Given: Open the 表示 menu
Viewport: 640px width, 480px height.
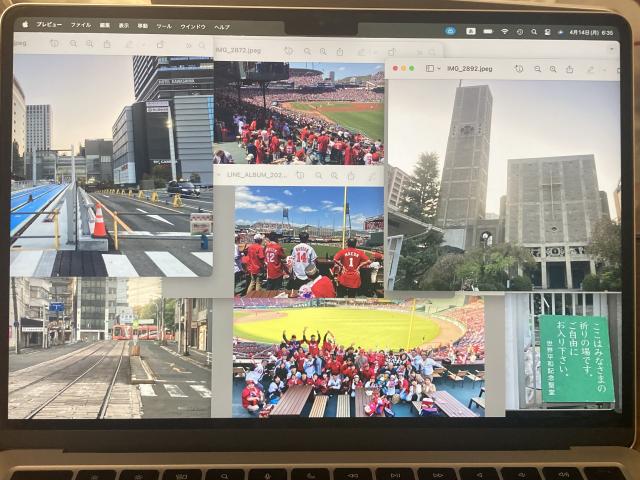Looking at the screenshot, I should coord(124,25).
